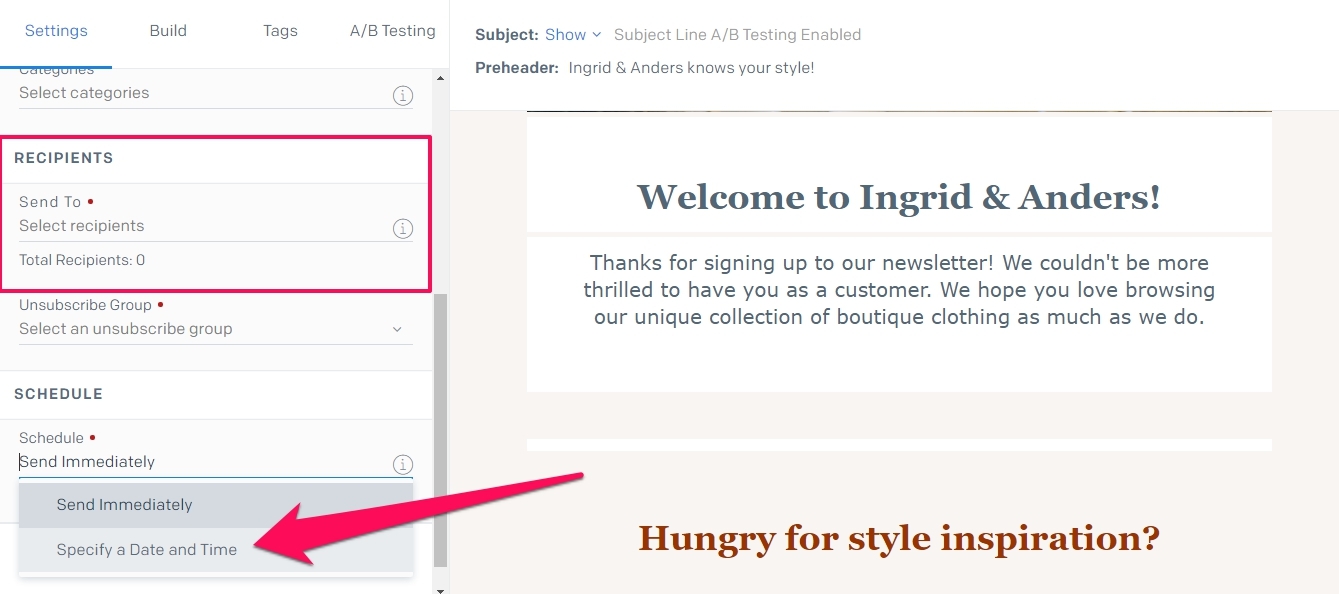1339x594 pixels.
Task: Expand the Subject Show dropdown
Action: click(x=573, y=35)
